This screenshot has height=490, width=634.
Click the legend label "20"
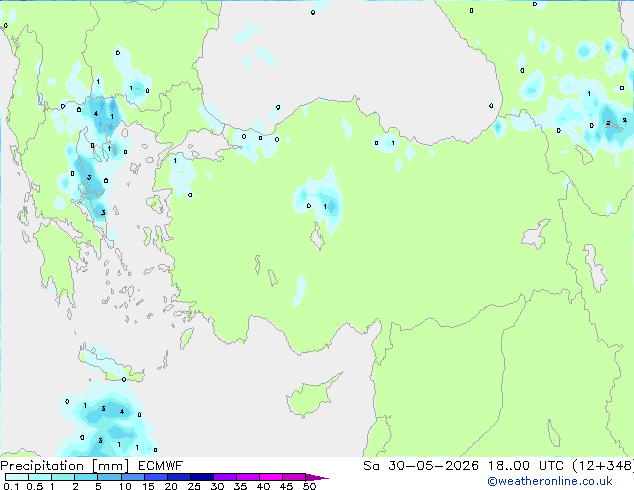[171, 486]
